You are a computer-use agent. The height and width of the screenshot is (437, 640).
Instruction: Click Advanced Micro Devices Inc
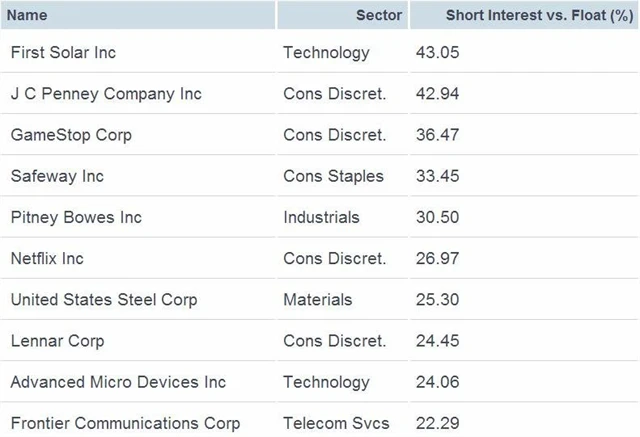point(118,382)
